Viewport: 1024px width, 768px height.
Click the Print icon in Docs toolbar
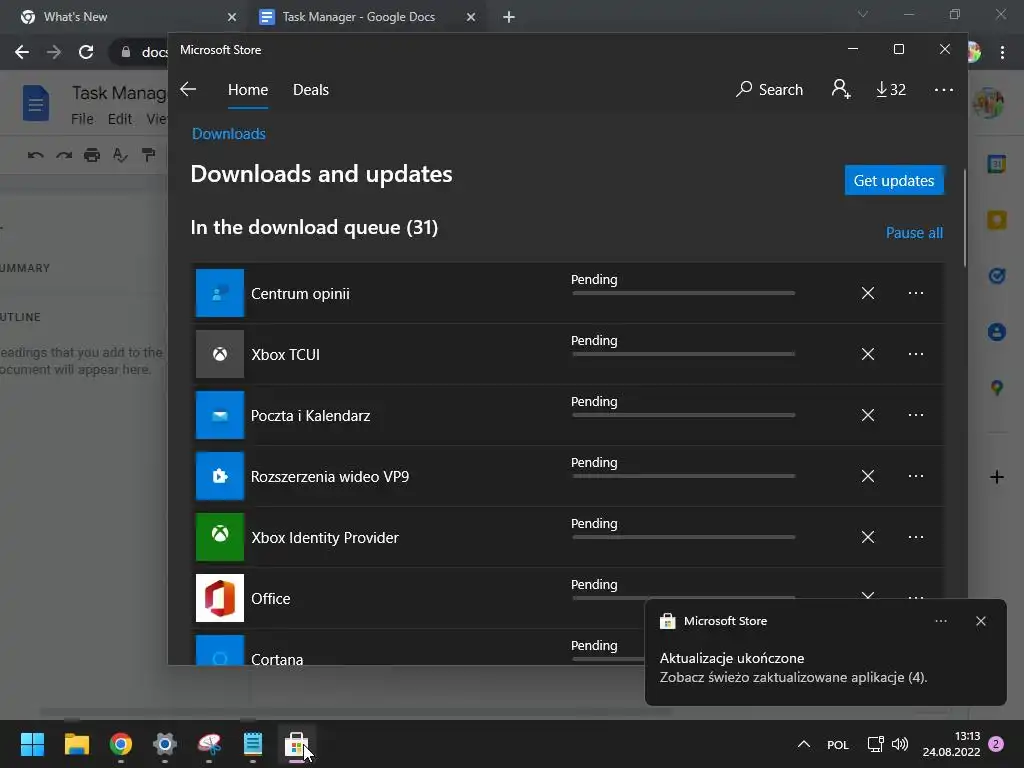click(x=92, y=155)
